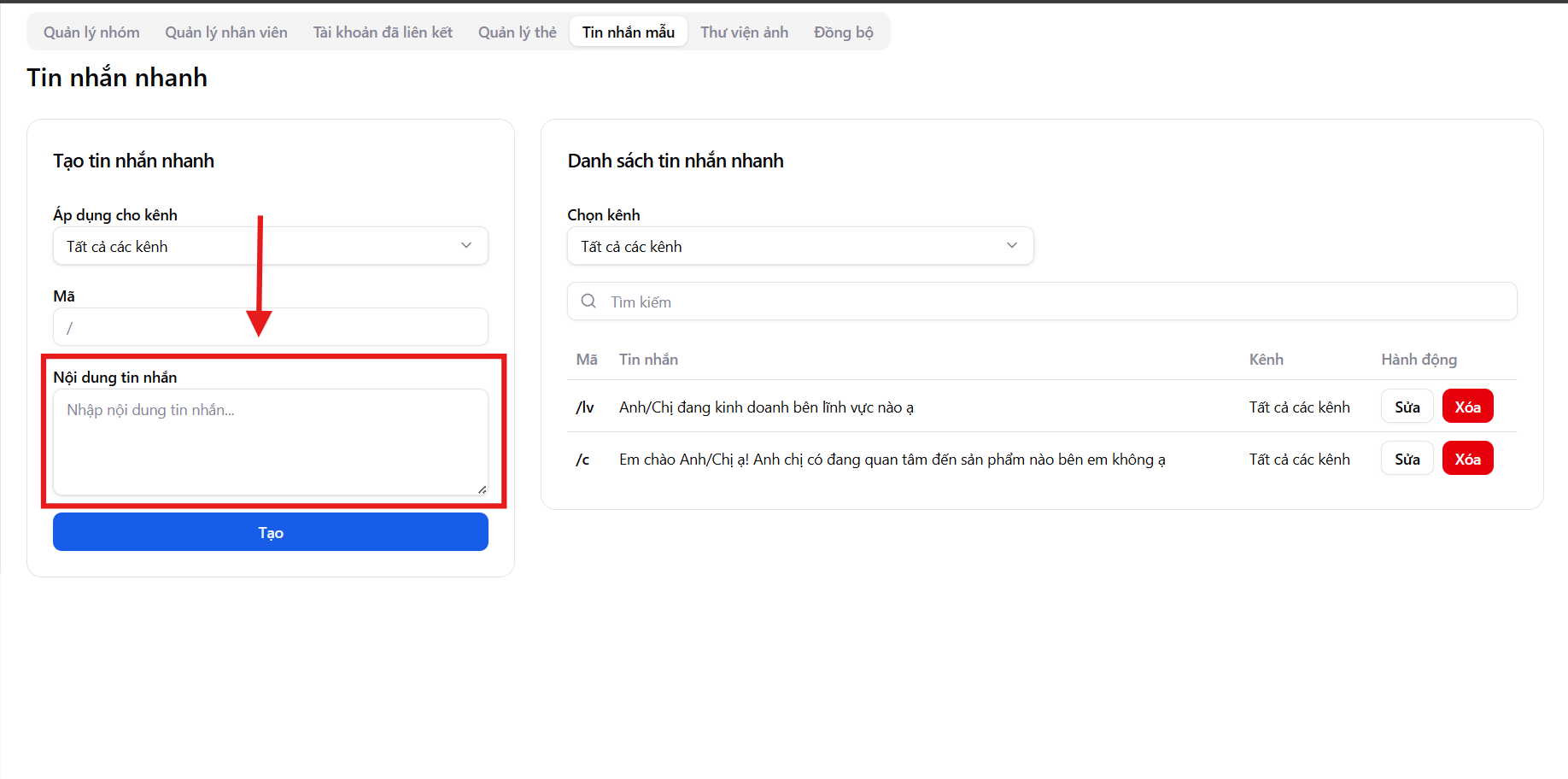Click the textarea resize handle
1568x779 pixels.
(x=483, y=489)
